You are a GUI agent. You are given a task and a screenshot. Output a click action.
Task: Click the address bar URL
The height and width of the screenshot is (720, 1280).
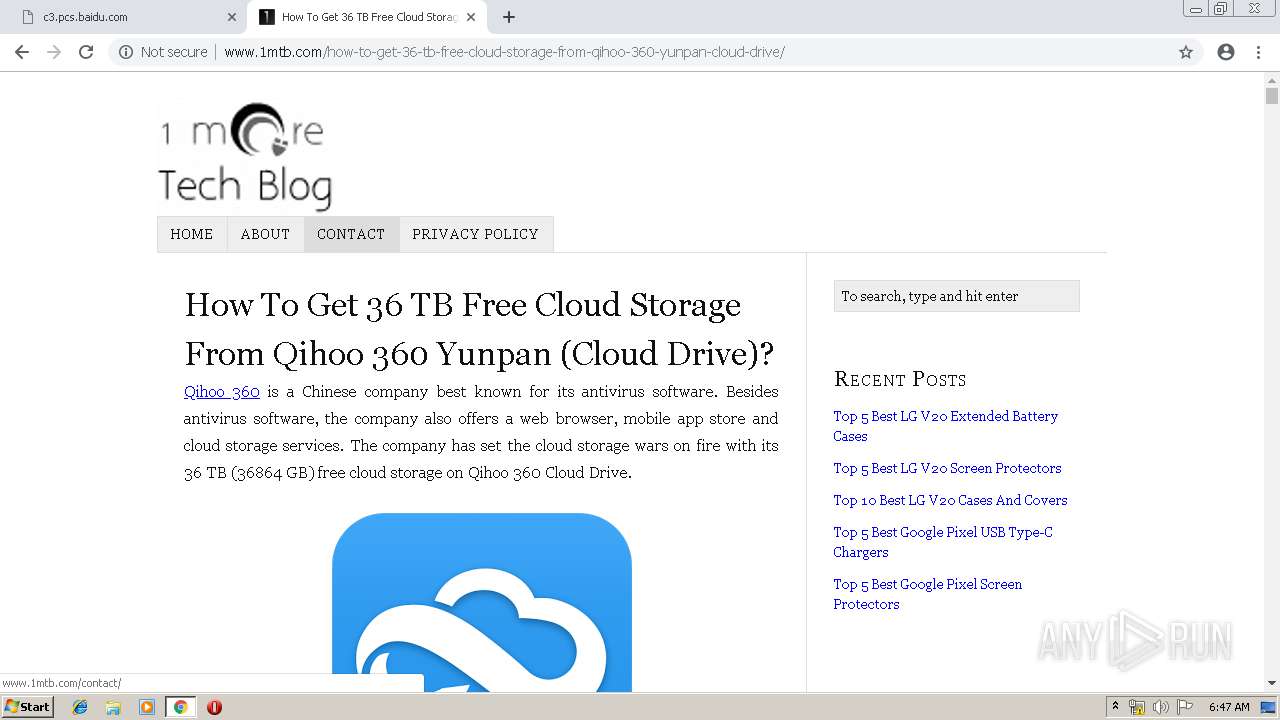[x=504, y=52]
